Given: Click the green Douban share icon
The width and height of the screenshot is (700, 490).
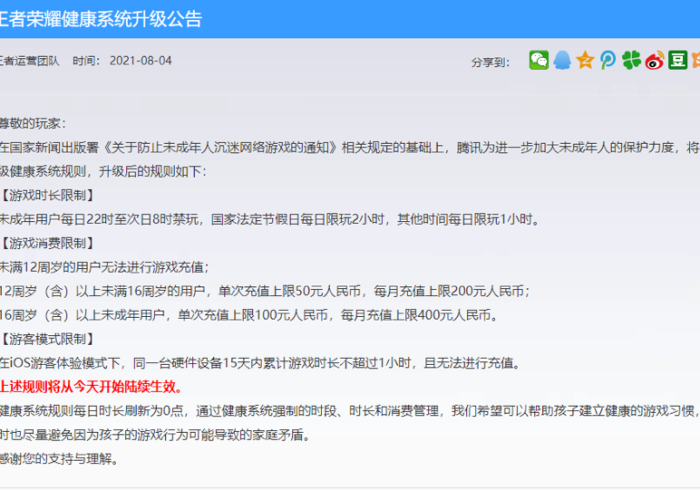Looking at the screenshot, I should (677, 60).
